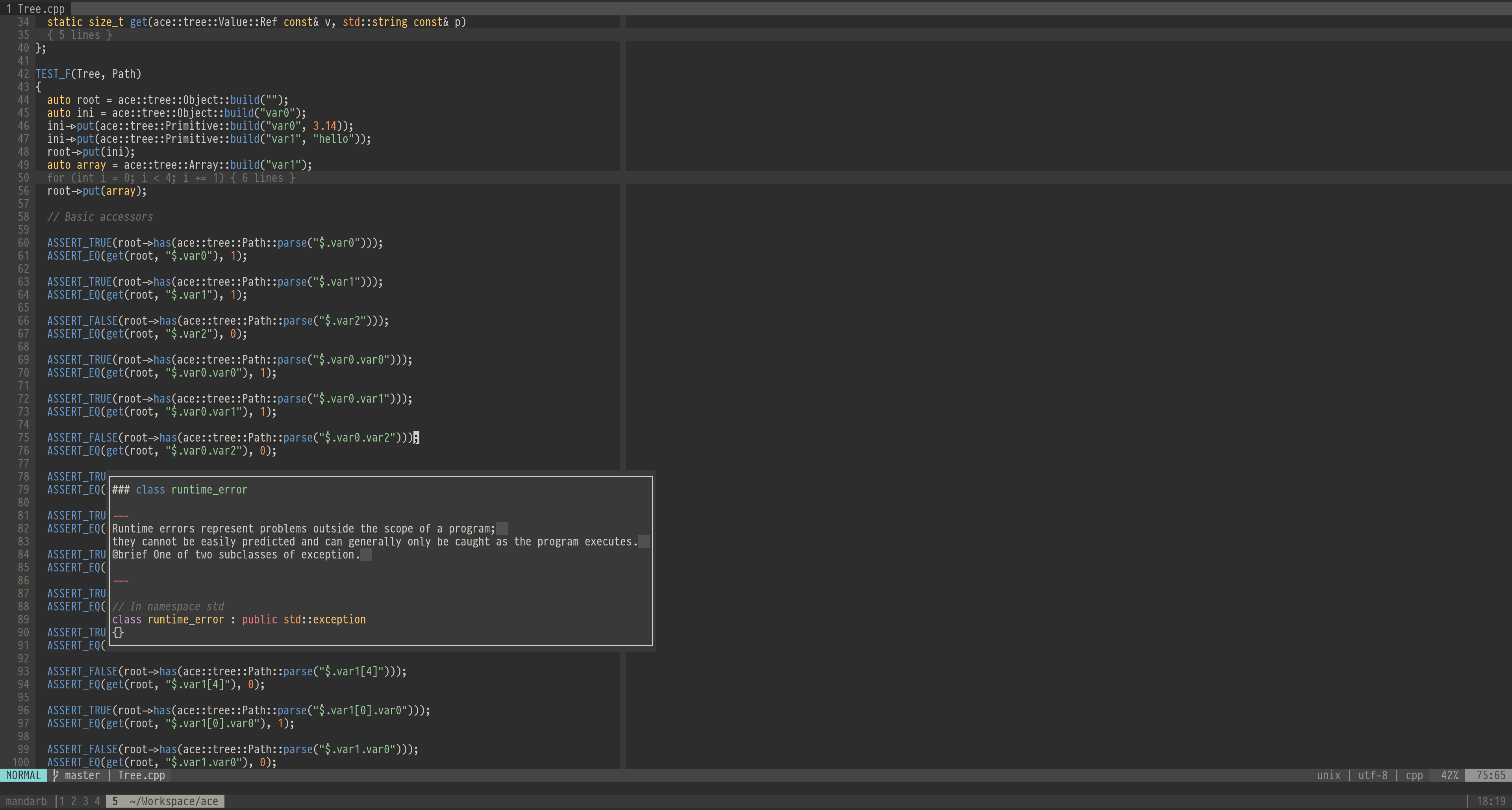
Task: Click 'static size_t get' declaration on line 34
Action: click(97, 22)
